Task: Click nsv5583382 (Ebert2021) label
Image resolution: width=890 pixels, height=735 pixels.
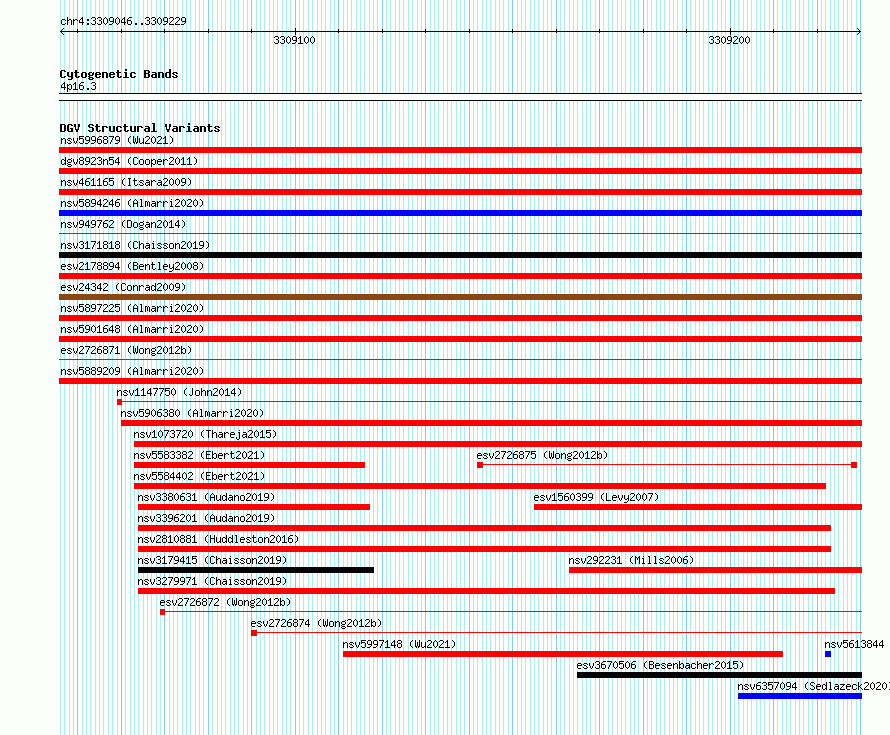Action: (199, 455)
